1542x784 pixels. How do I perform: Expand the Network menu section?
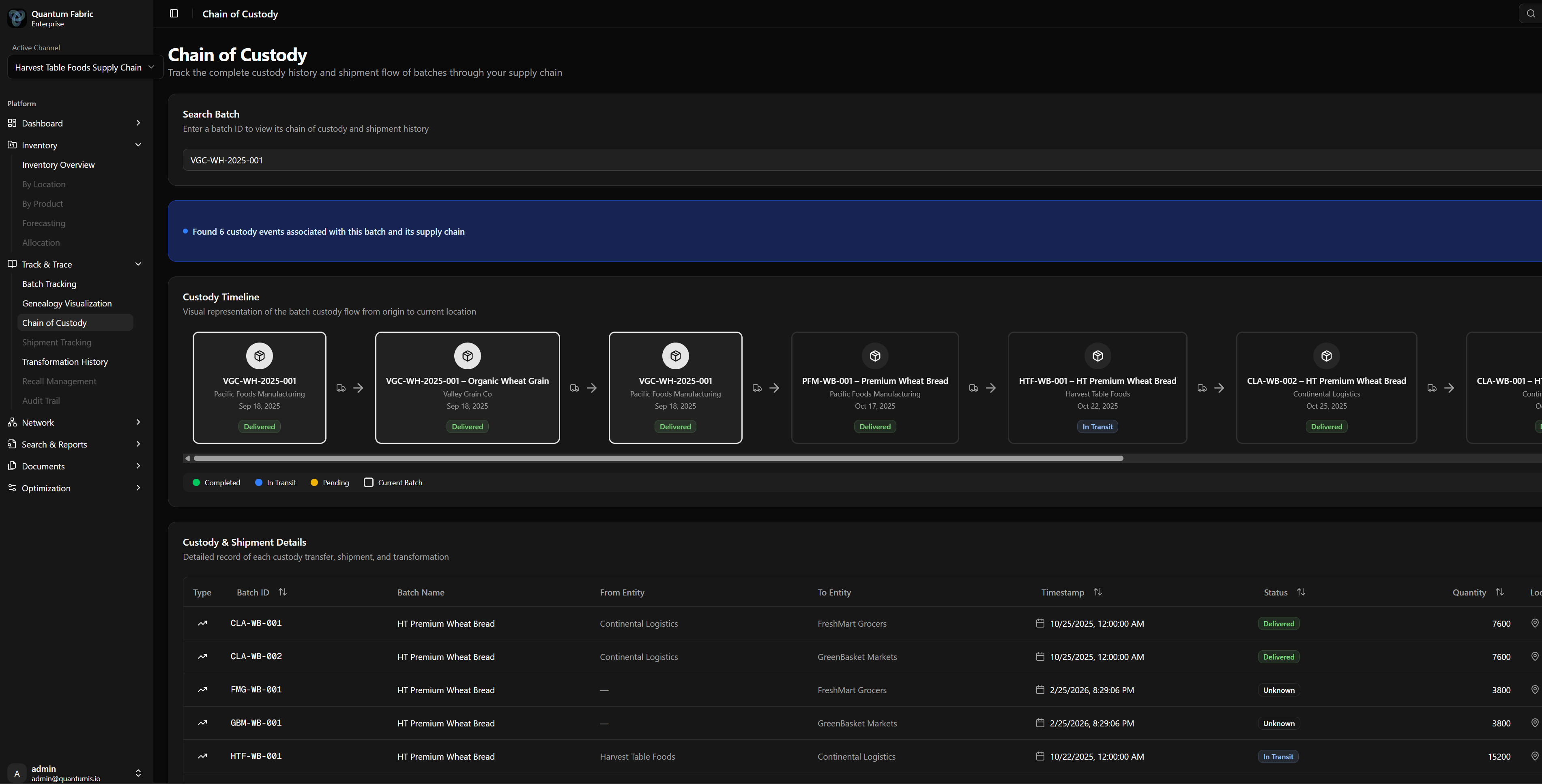[x=138, y=422]
